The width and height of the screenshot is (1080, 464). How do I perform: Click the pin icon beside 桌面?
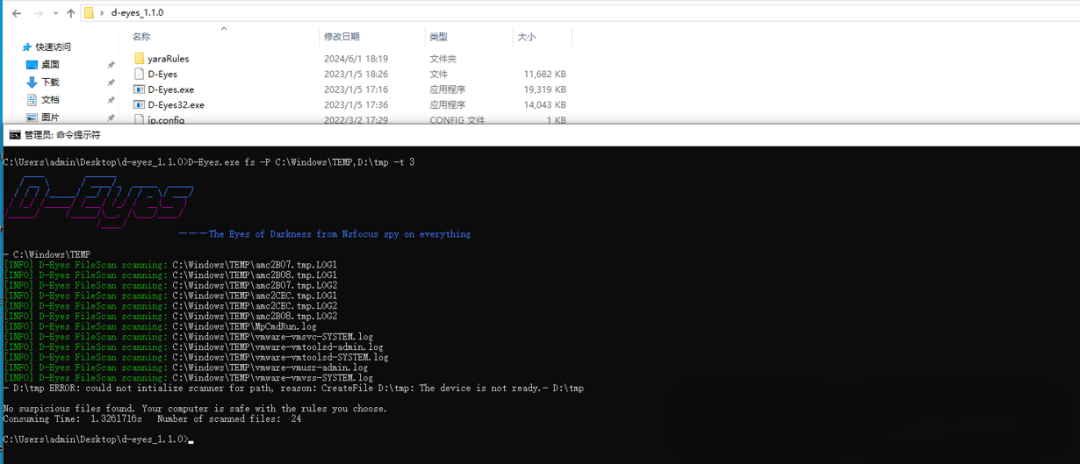point(110,65)
